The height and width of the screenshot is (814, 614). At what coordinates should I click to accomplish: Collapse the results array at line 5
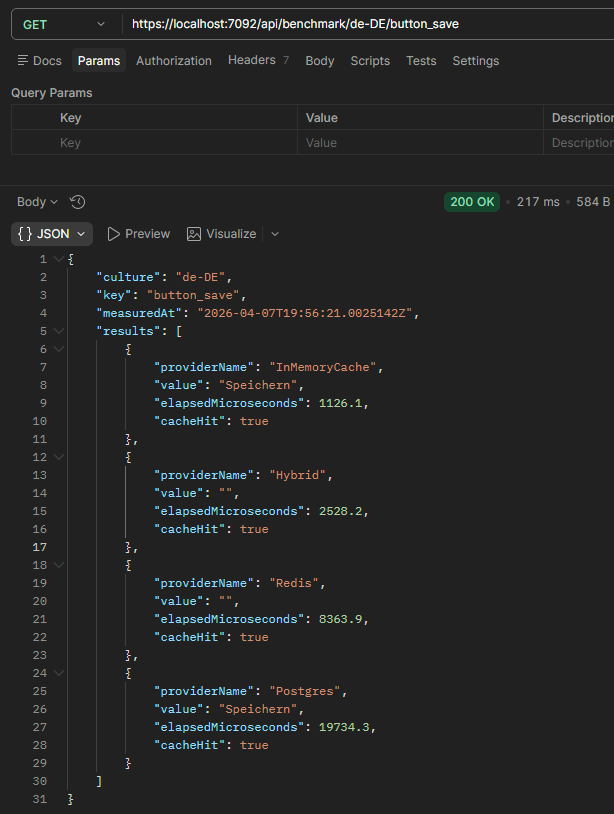(59, 331)
